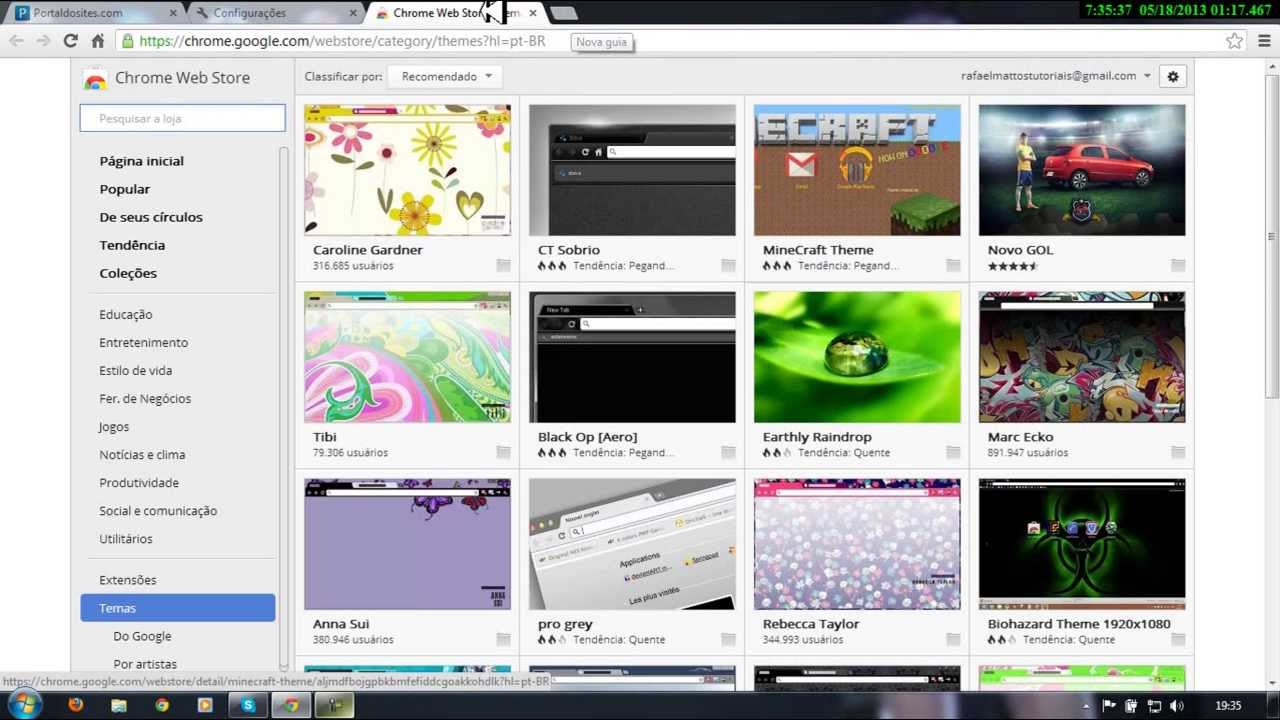Open the Biohazard Theme 1920x1080 thumbnail

[1082, 544]
